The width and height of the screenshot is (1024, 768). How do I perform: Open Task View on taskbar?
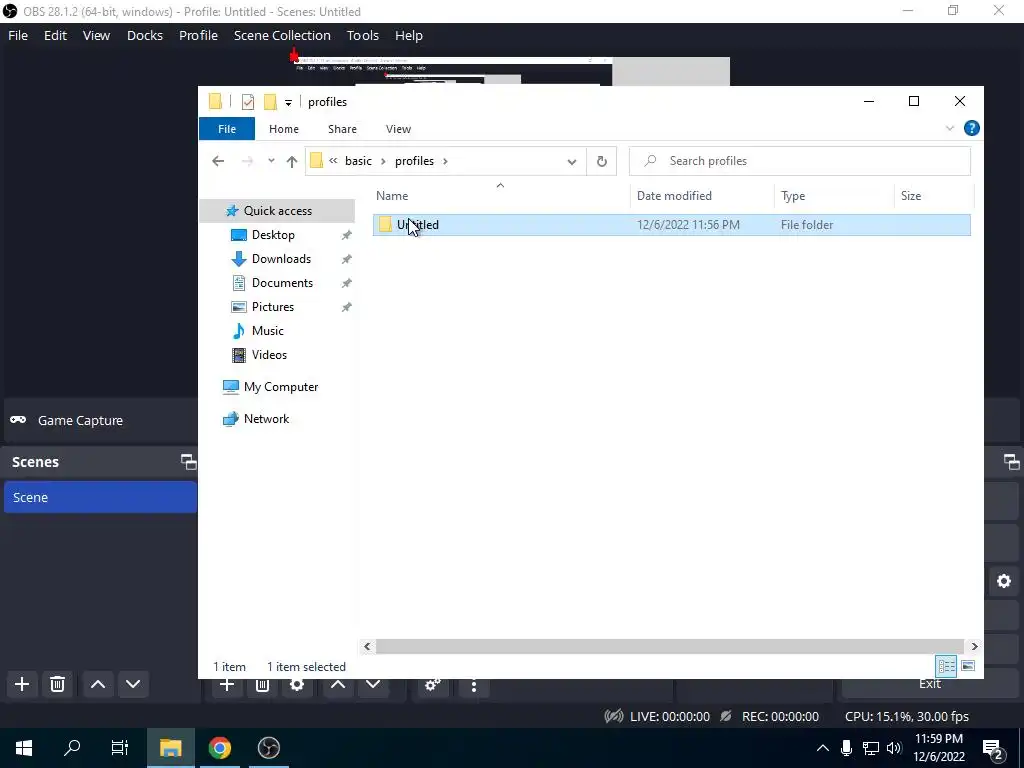point(120,748)
